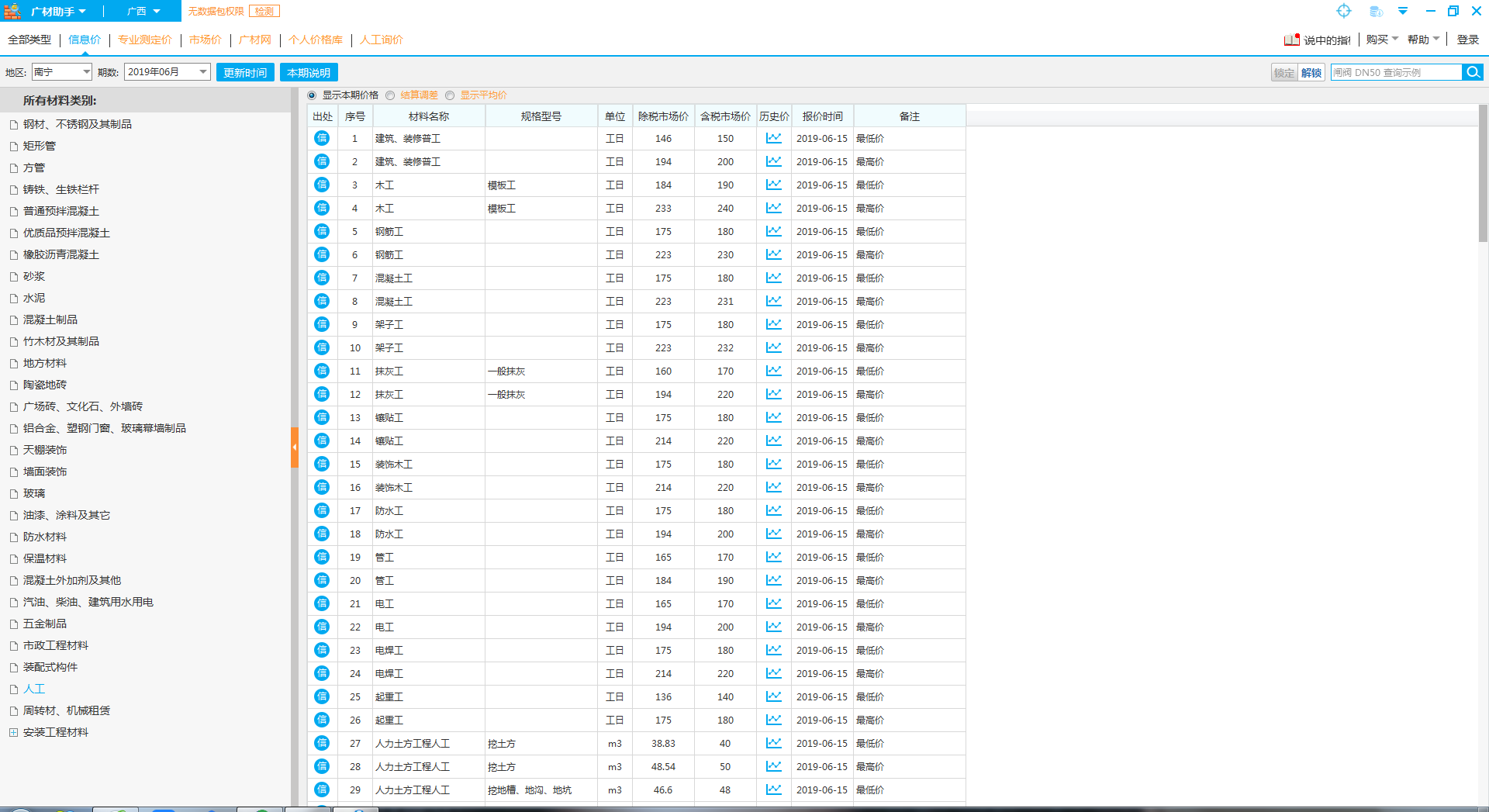The width and height of the screenshot is (1489, 812).
Task: Switch to 专业测定价 tab
Action: (x=145, y=40)
